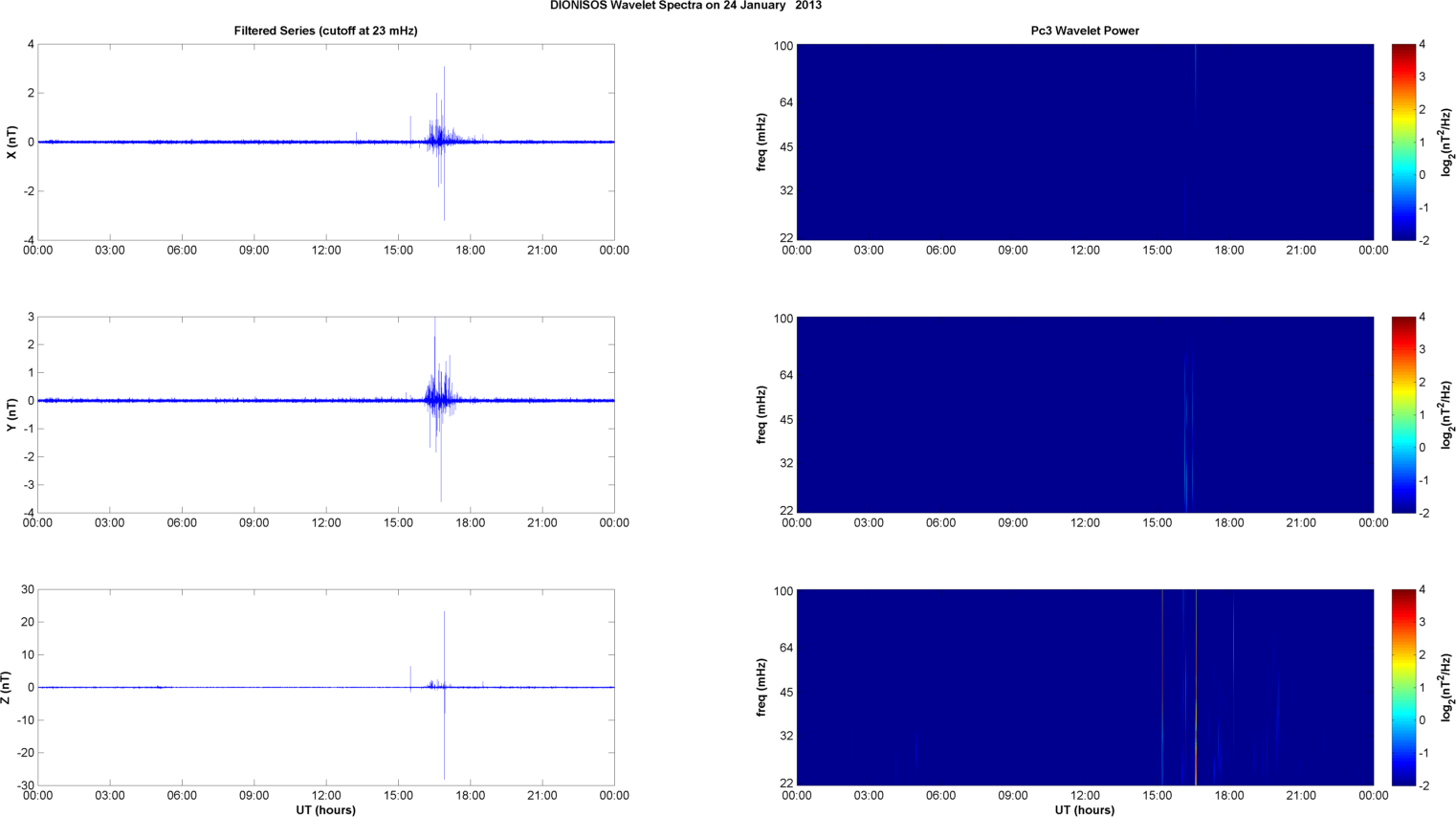The image size is (1456, 817).
Task: Click the 'X (nT)' axis label
Action: tap(11, 143)
